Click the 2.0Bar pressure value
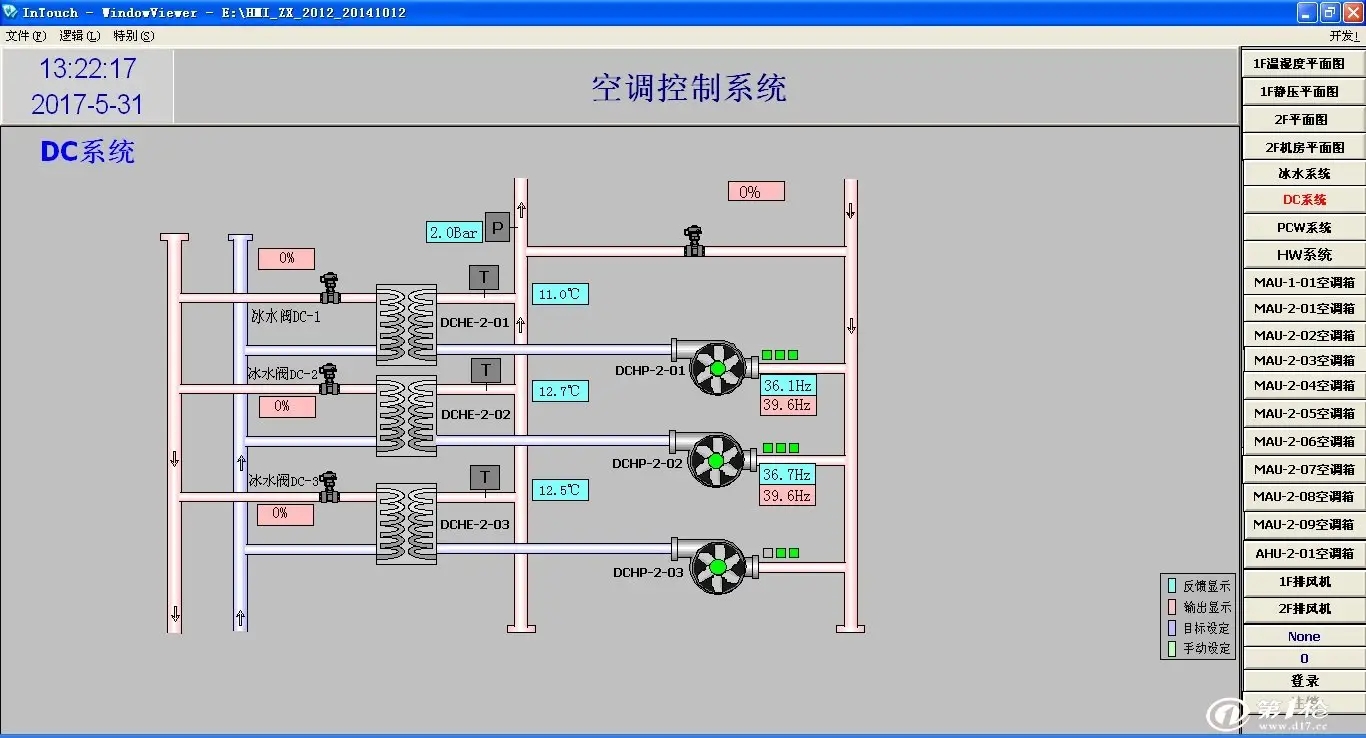The width and height of the screenshot is (1366, 738). (454, 232)
